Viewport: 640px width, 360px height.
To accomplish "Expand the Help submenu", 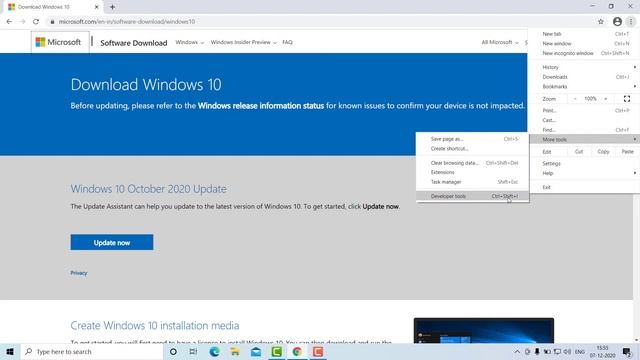I will 584,173.
